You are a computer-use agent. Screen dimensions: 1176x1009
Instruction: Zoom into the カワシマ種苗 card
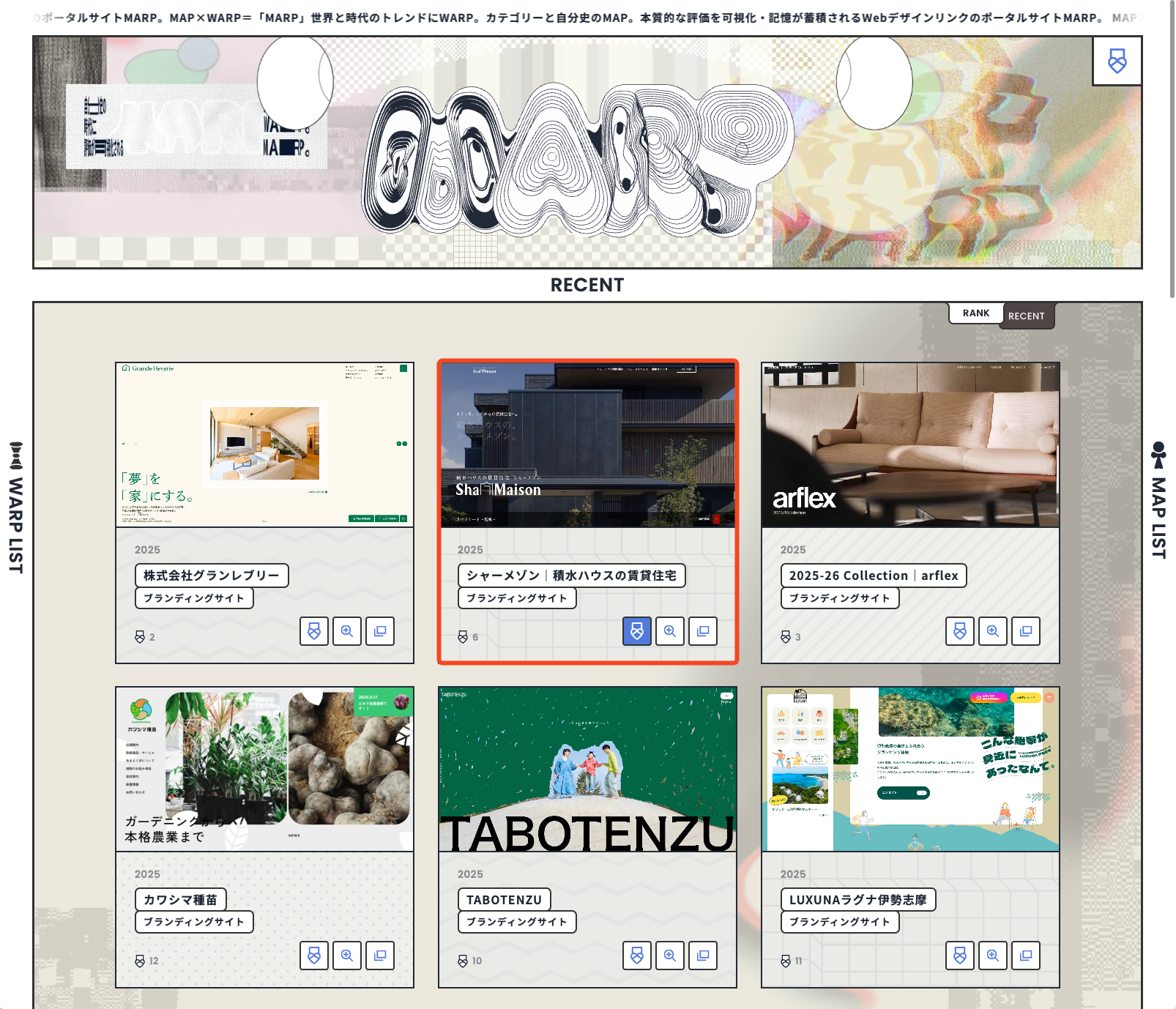pyautogui.click(x=347, y=956)
